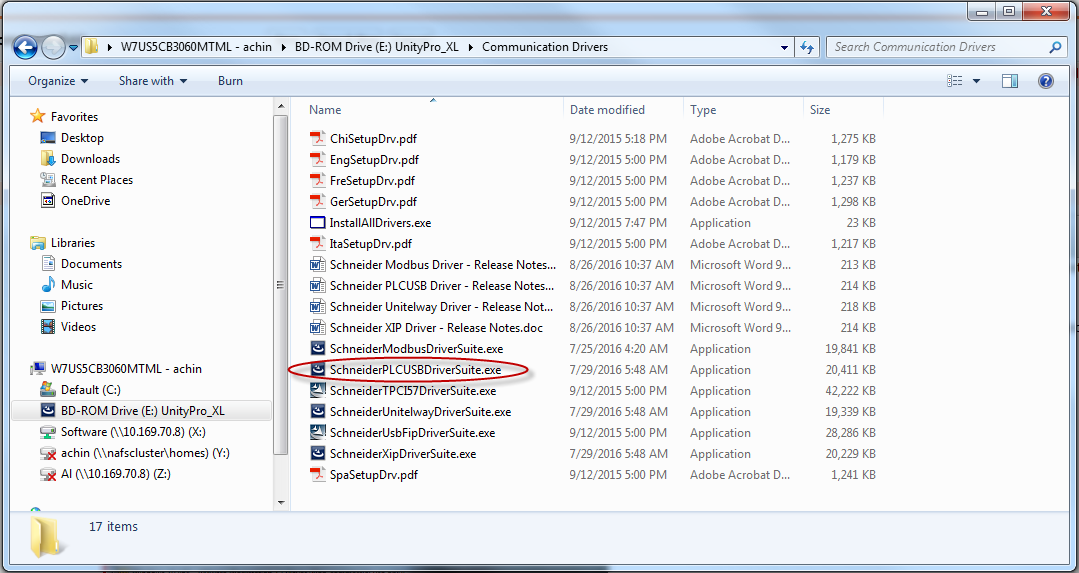
Task: Click the Back navigation arrow button
Action: [25, 47]
